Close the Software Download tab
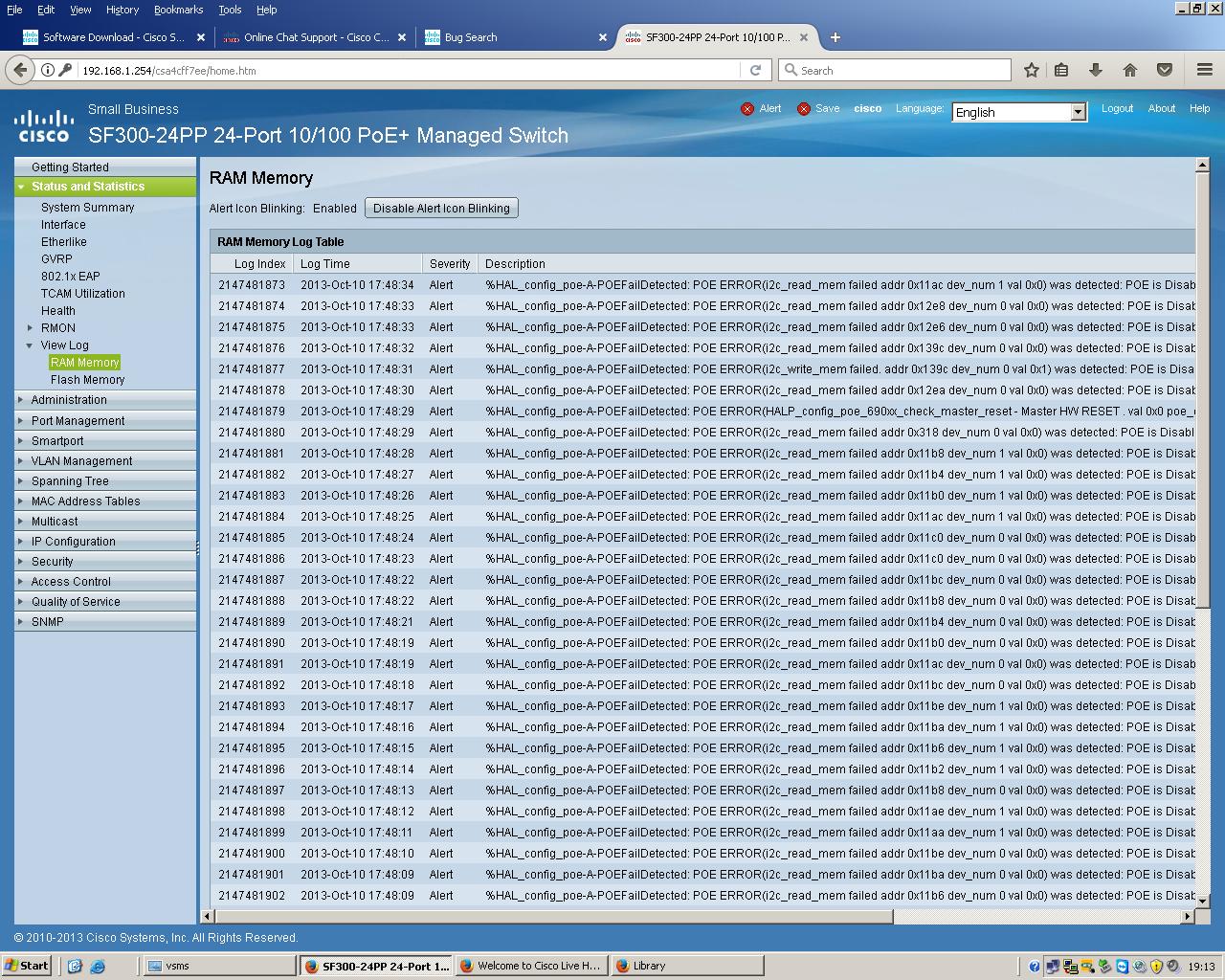 tap(201, 37)
